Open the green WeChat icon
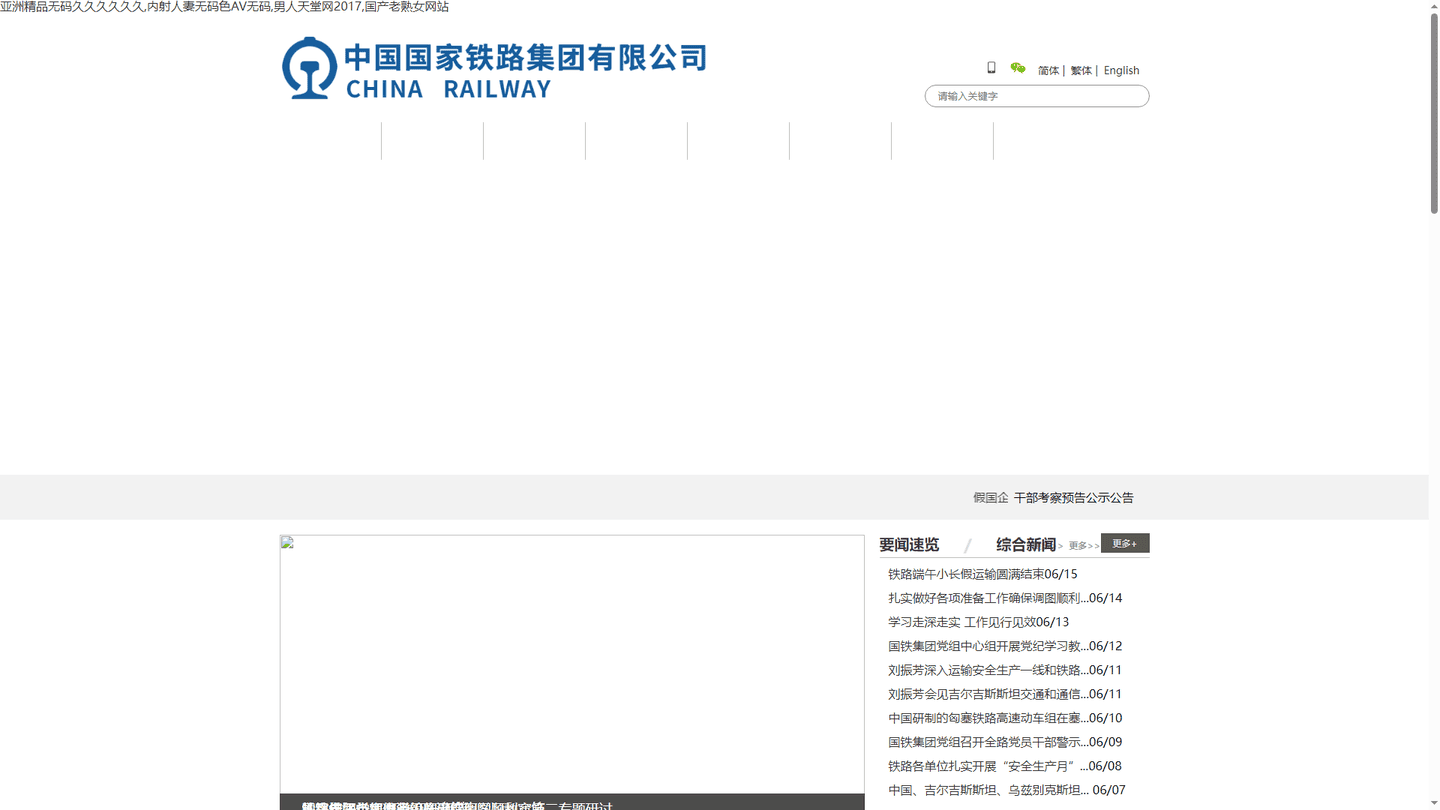The image size is (1440, 810). [1018, 68]
